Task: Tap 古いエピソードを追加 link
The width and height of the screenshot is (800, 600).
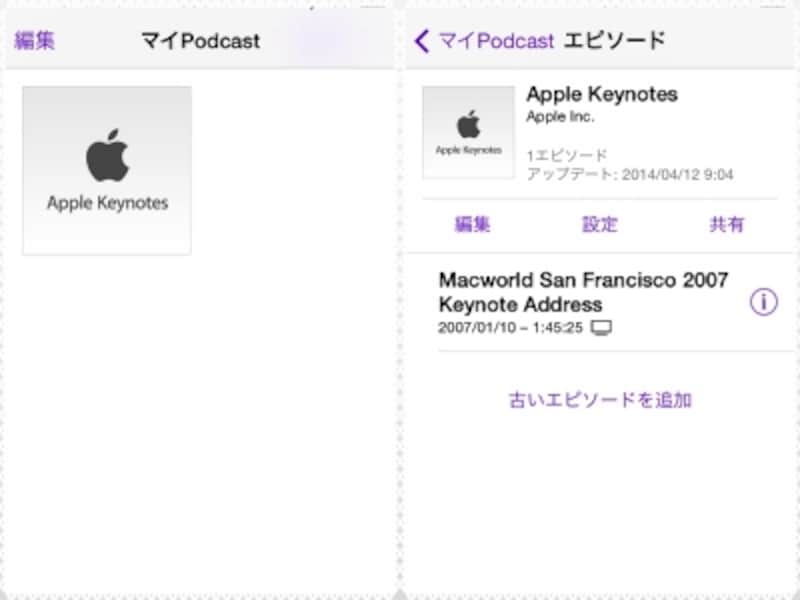Action: (x=600, y=400)
